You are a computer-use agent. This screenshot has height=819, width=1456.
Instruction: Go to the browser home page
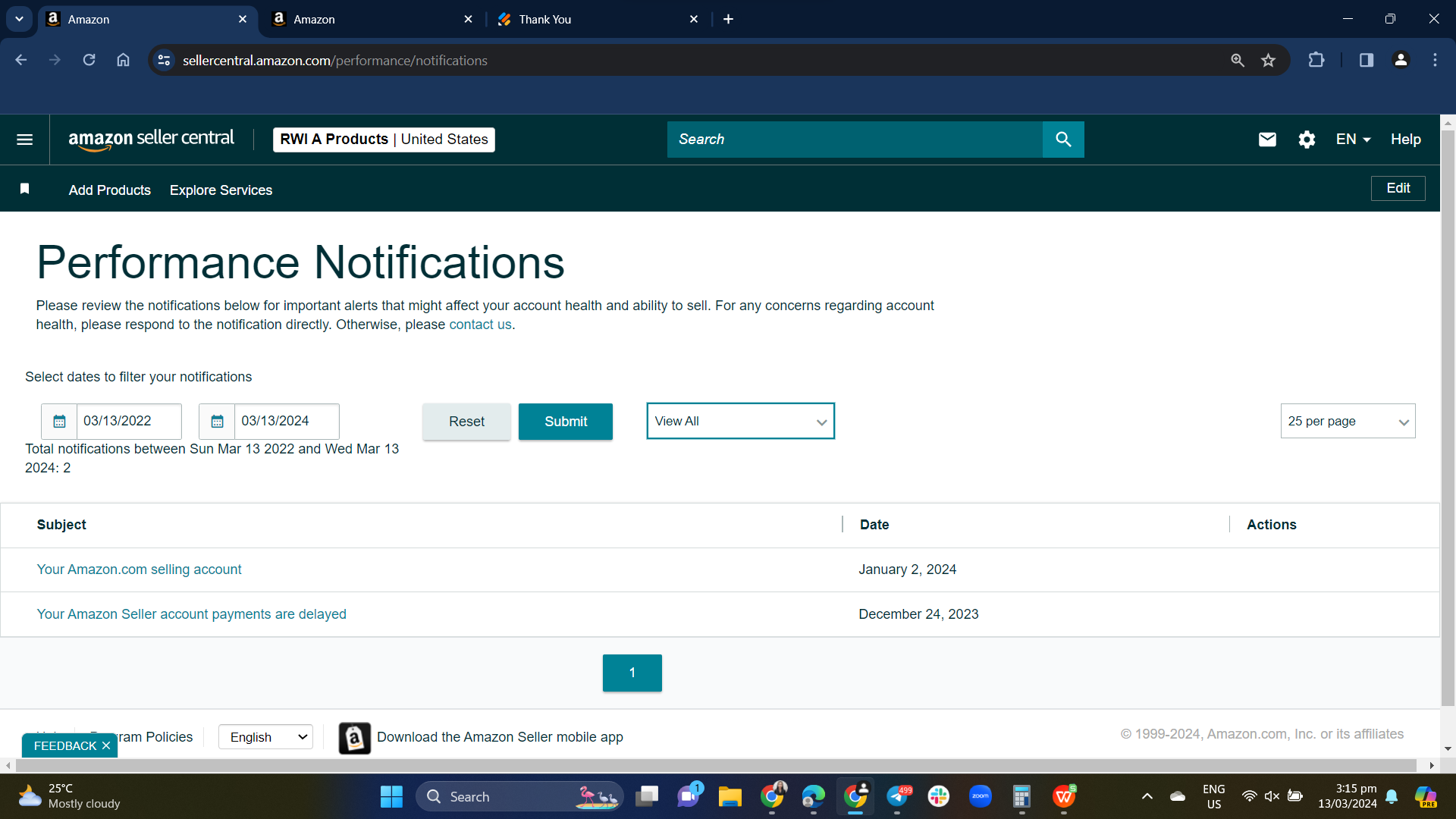coord(123,60)
